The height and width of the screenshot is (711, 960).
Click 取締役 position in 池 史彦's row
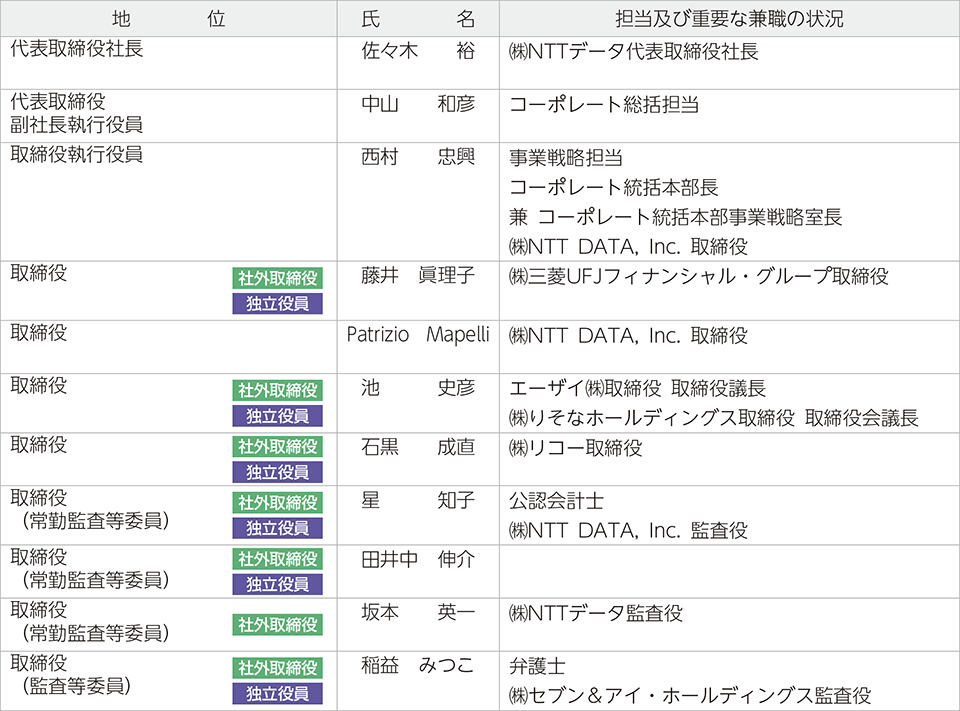coord(39,386)
